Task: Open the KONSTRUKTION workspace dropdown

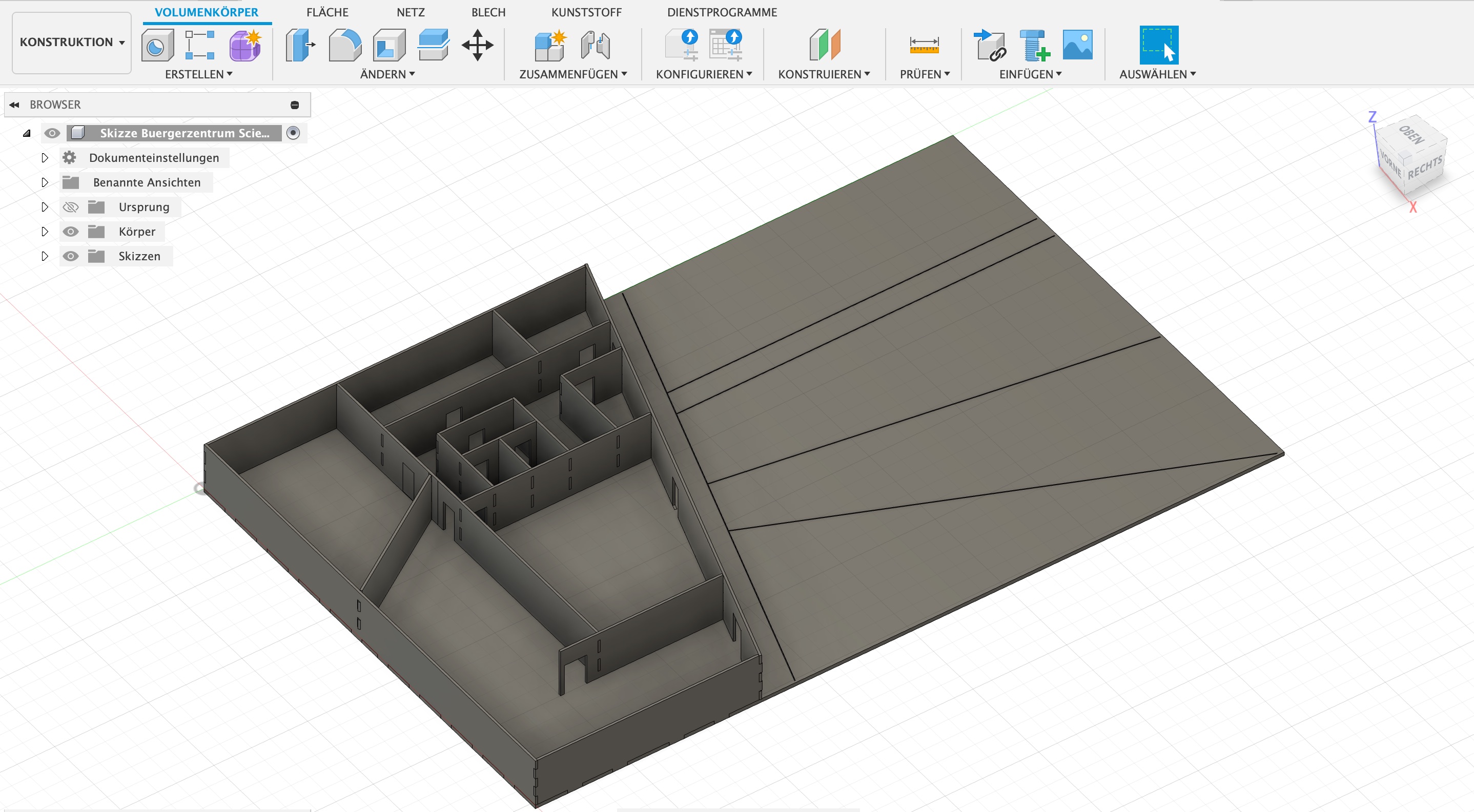Action: 72,43
